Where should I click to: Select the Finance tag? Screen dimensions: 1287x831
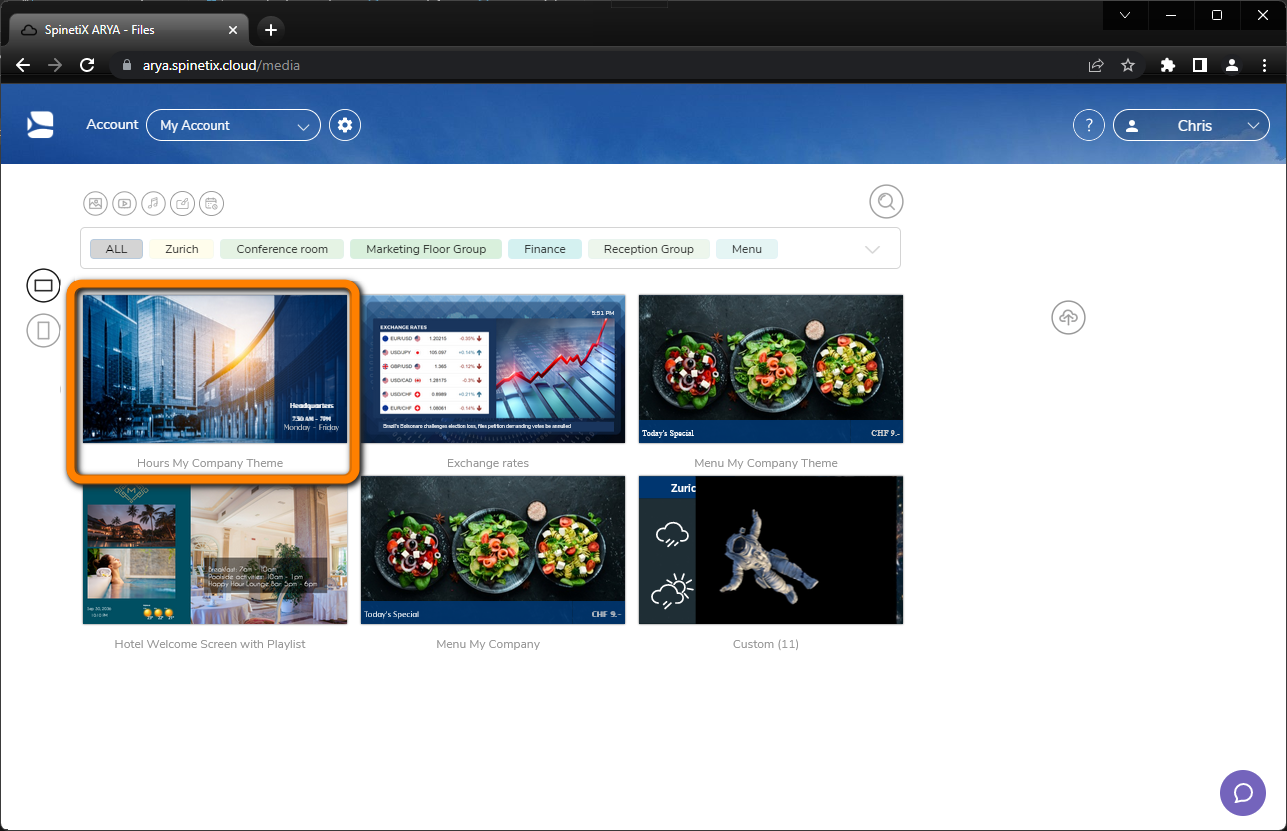point(544,248)
